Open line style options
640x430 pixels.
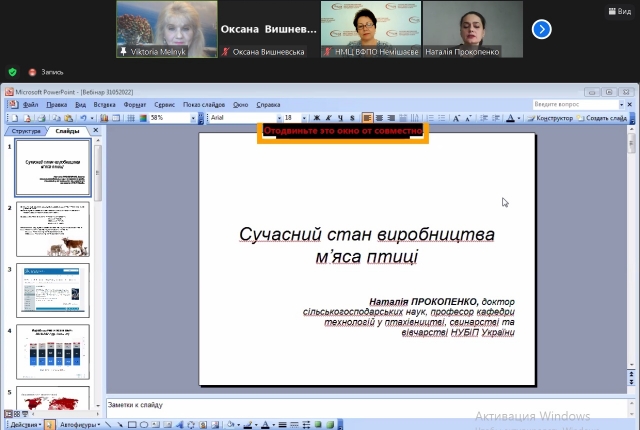(x=282, y=425)
